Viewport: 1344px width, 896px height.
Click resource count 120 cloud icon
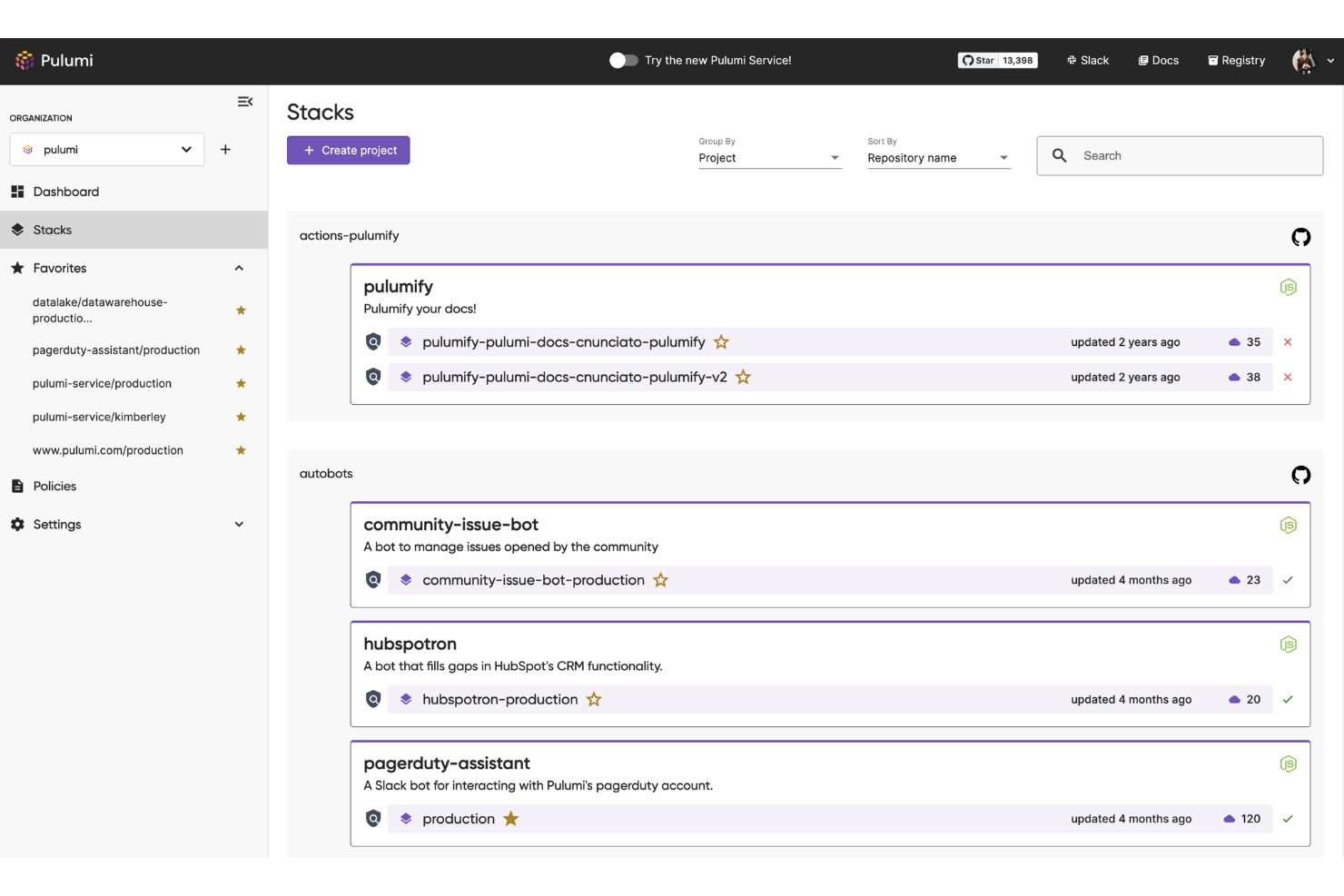[x=1230, y=819]
